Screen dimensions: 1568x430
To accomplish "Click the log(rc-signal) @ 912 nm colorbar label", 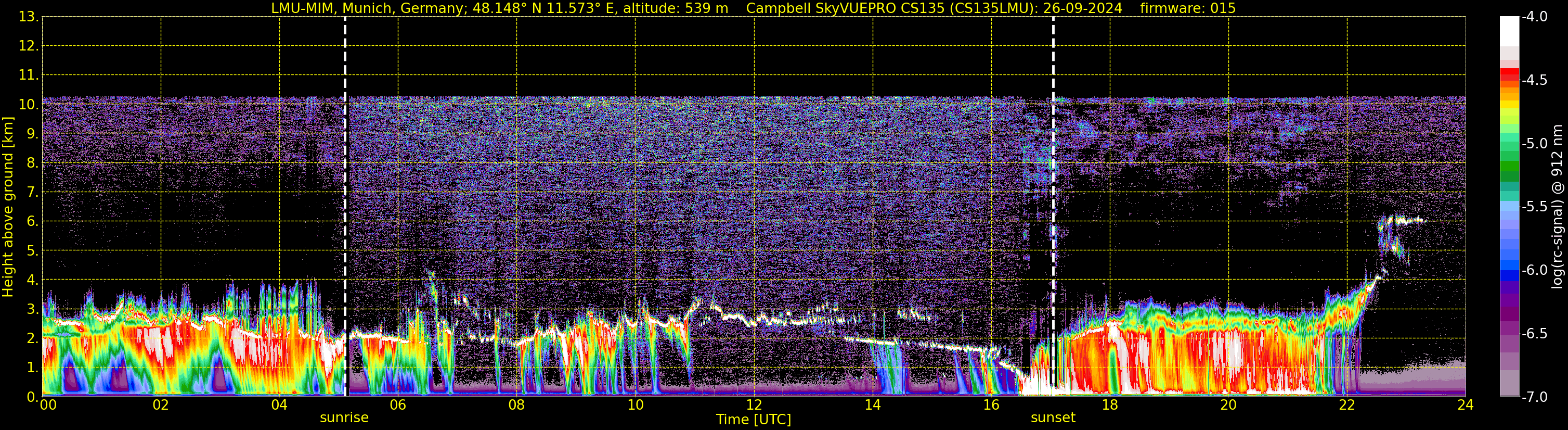I will 1558,207.
